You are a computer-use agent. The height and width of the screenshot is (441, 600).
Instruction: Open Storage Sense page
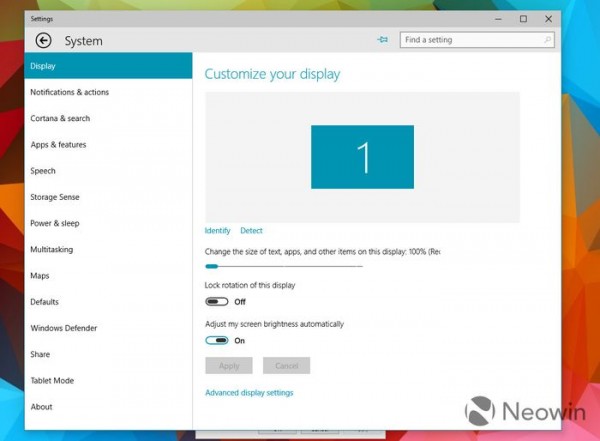(x=55, y=197)
